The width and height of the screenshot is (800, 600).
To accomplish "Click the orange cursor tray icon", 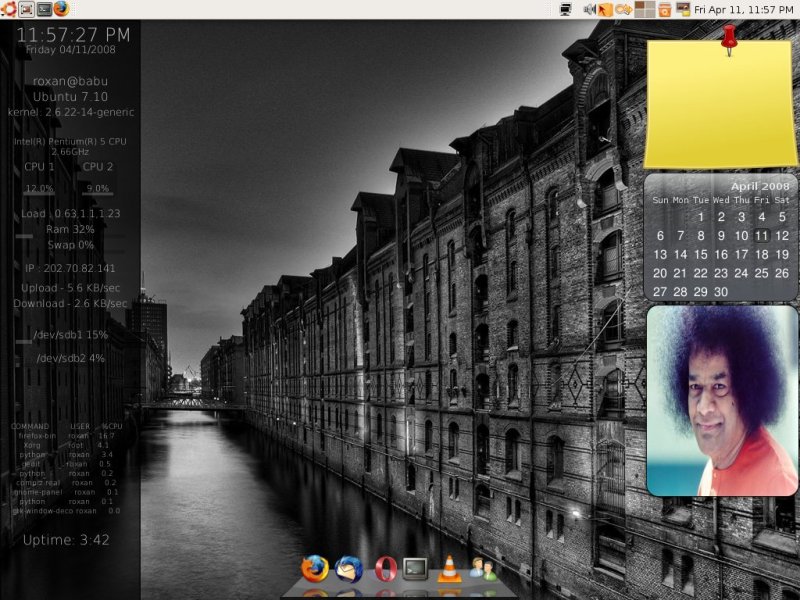I will coord(605,10).
